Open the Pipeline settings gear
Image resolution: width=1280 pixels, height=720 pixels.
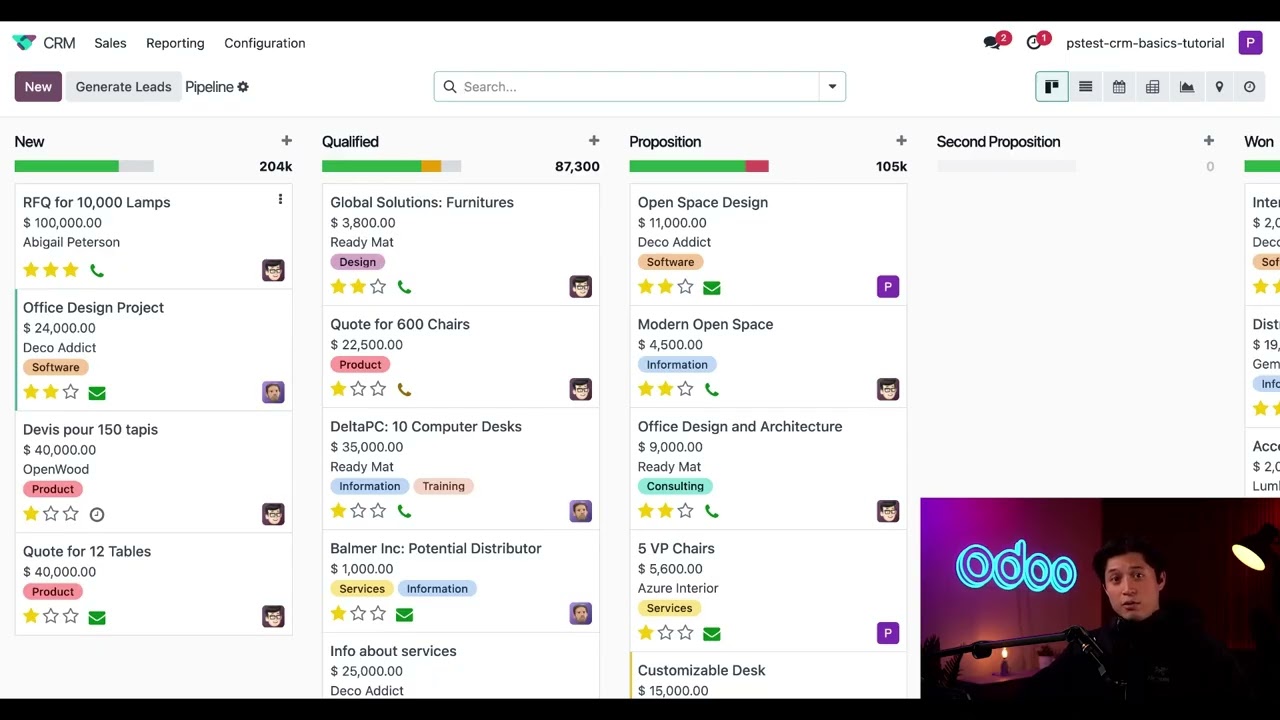[x=243, y=87]
